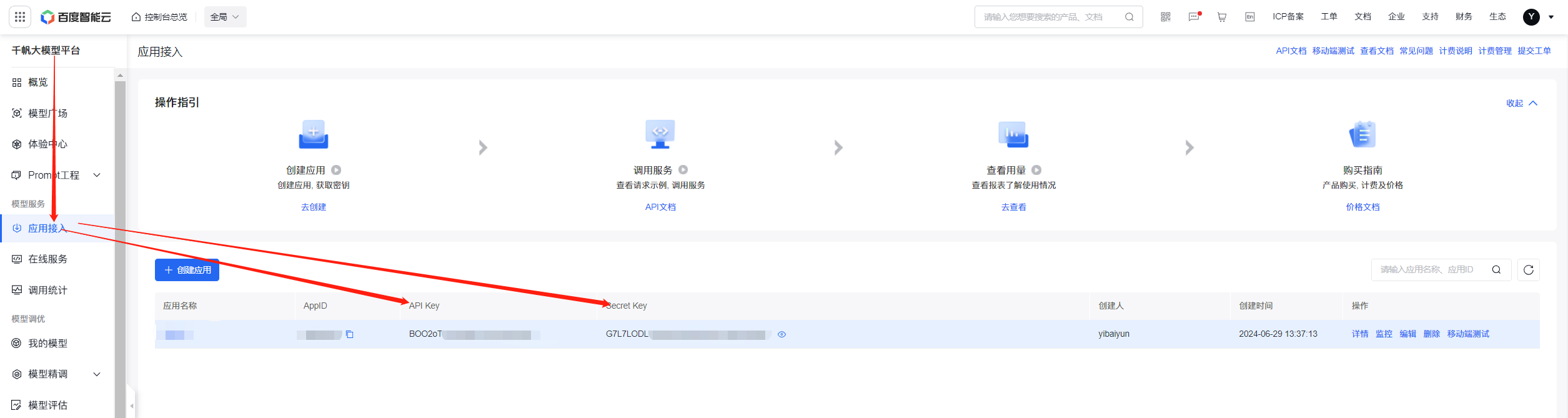1568x418 pixels.
Task: Open the shopping cart icon
Action: (1221, 17)
